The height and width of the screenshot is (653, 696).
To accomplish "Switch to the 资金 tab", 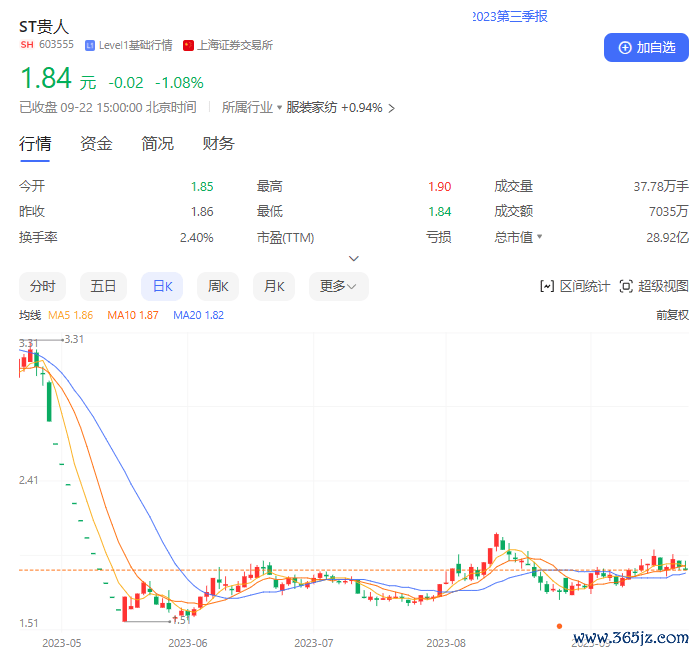I will [96, 143].
